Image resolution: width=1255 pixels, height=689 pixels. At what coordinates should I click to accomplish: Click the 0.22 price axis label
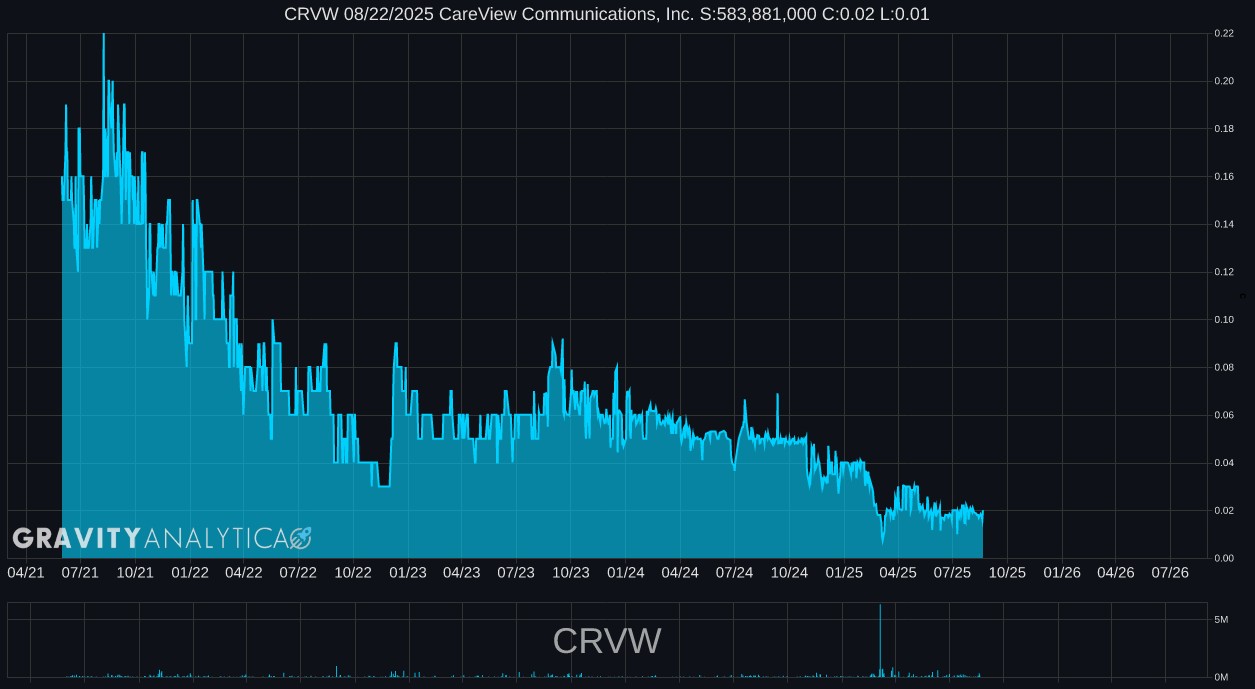click(1224, 33)
